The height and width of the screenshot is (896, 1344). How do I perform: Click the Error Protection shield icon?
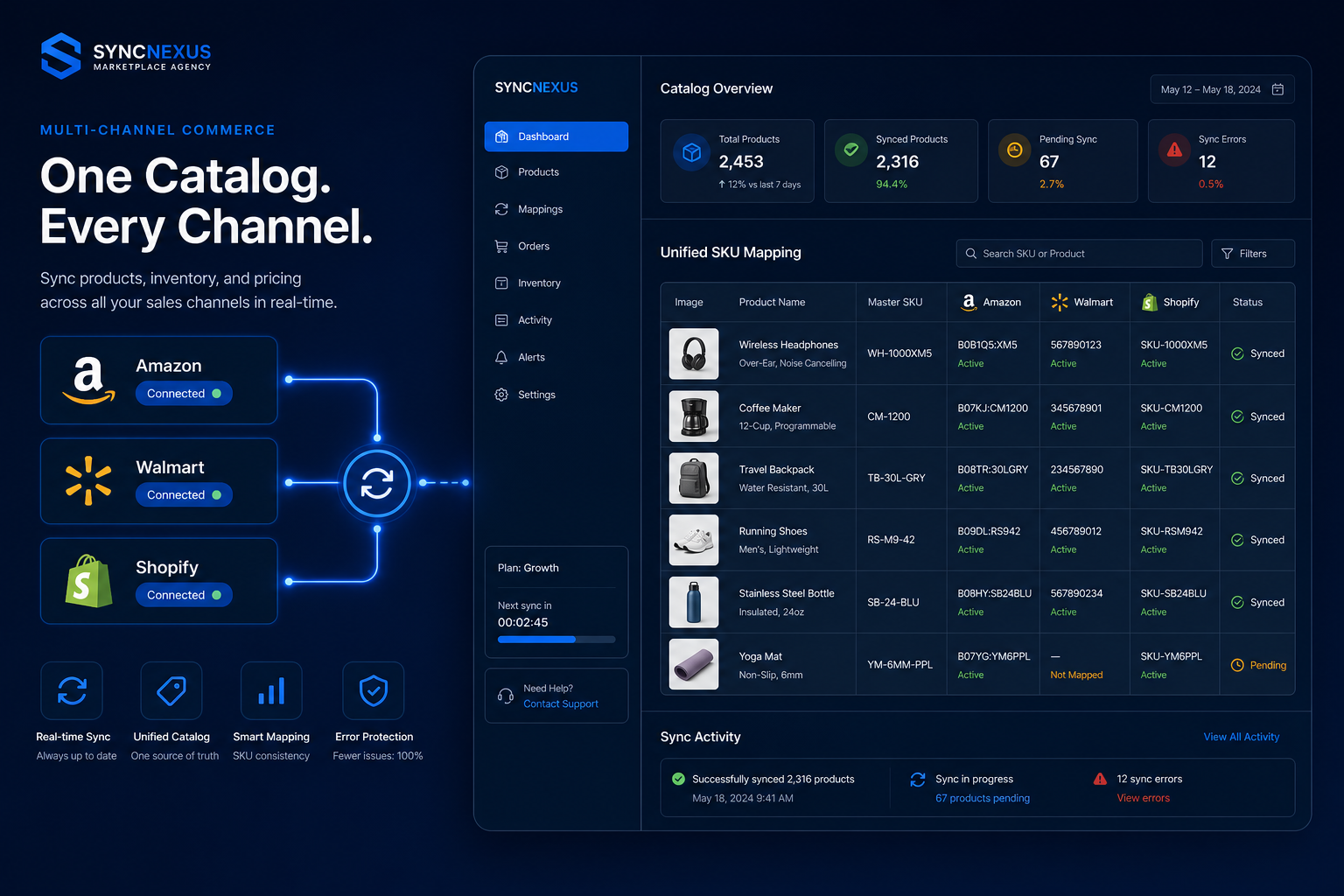374,691
